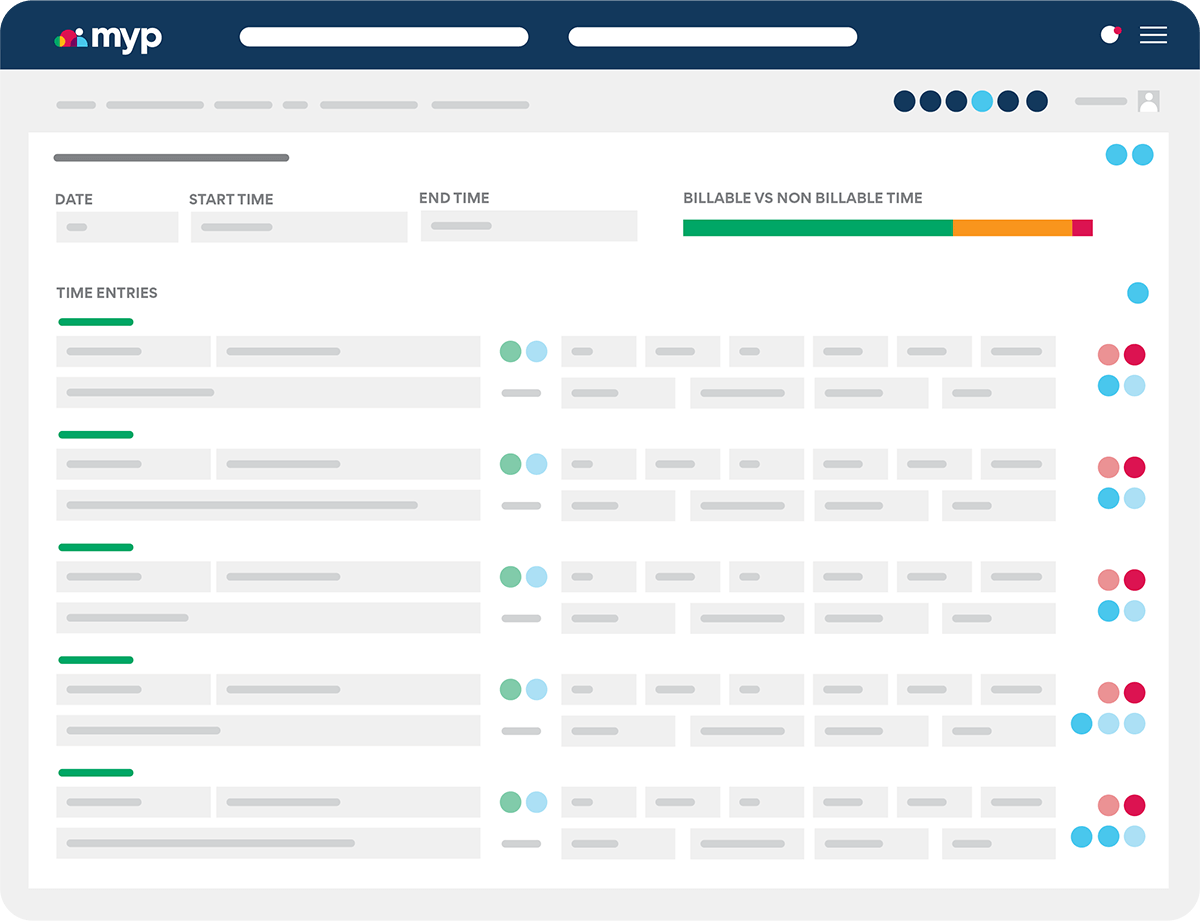
Task: Click the green action icon on the first entry
Action: click(x=512, y=351)
